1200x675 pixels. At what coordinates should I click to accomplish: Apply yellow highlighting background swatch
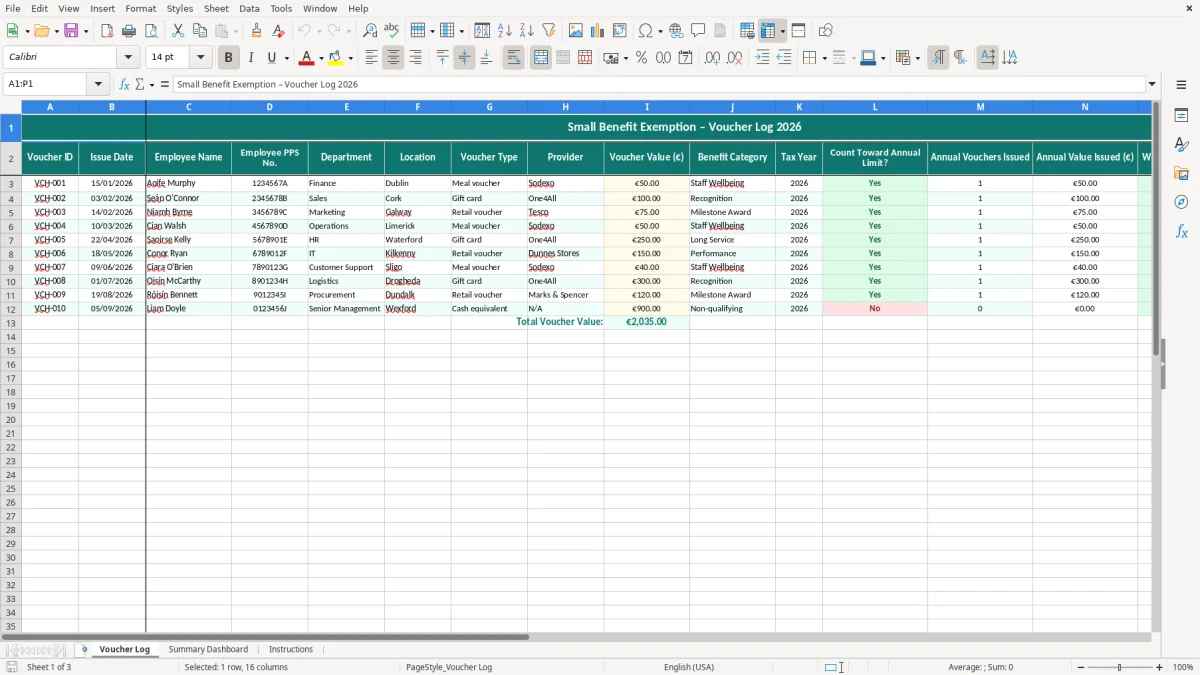[337, 58]
